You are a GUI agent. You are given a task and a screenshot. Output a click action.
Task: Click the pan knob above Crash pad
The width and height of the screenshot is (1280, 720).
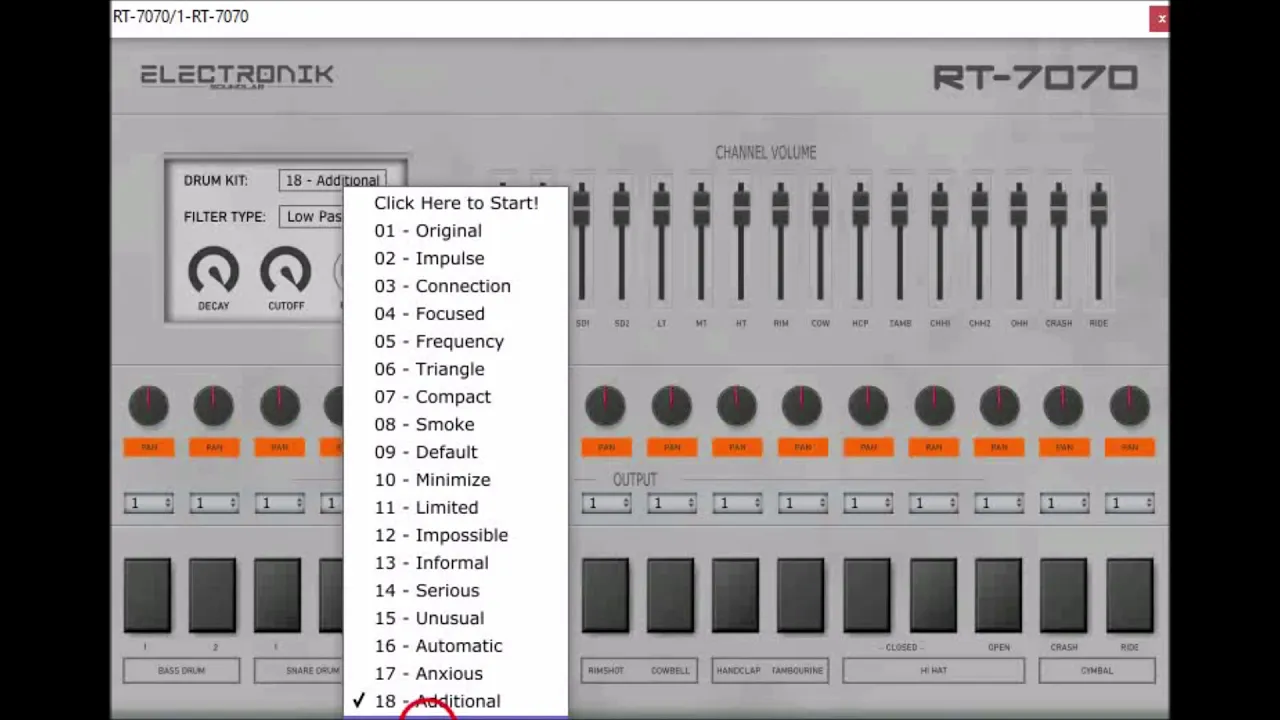(1063, 406)
